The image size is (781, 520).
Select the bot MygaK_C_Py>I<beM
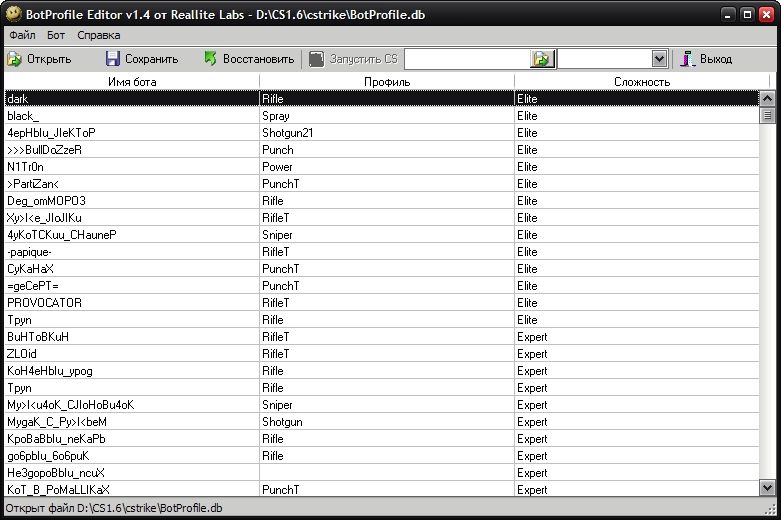click(382, 421)
